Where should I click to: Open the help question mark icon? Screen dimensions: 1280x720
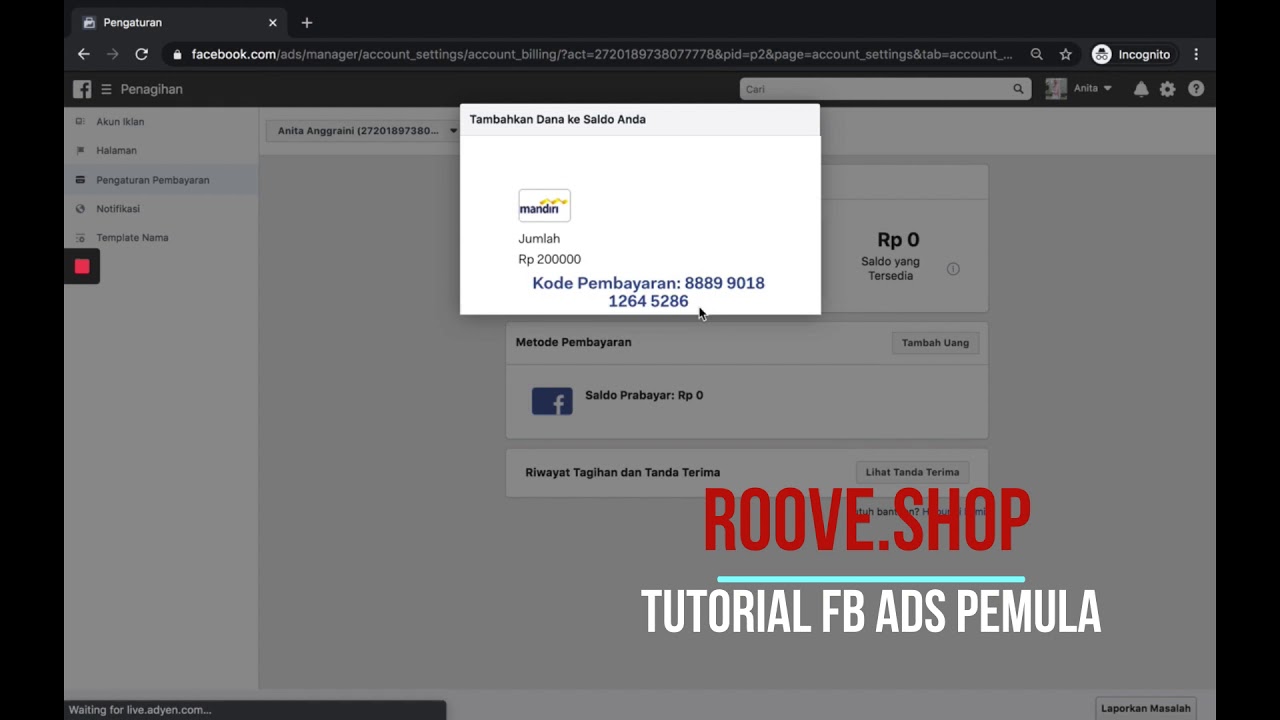1195,89
